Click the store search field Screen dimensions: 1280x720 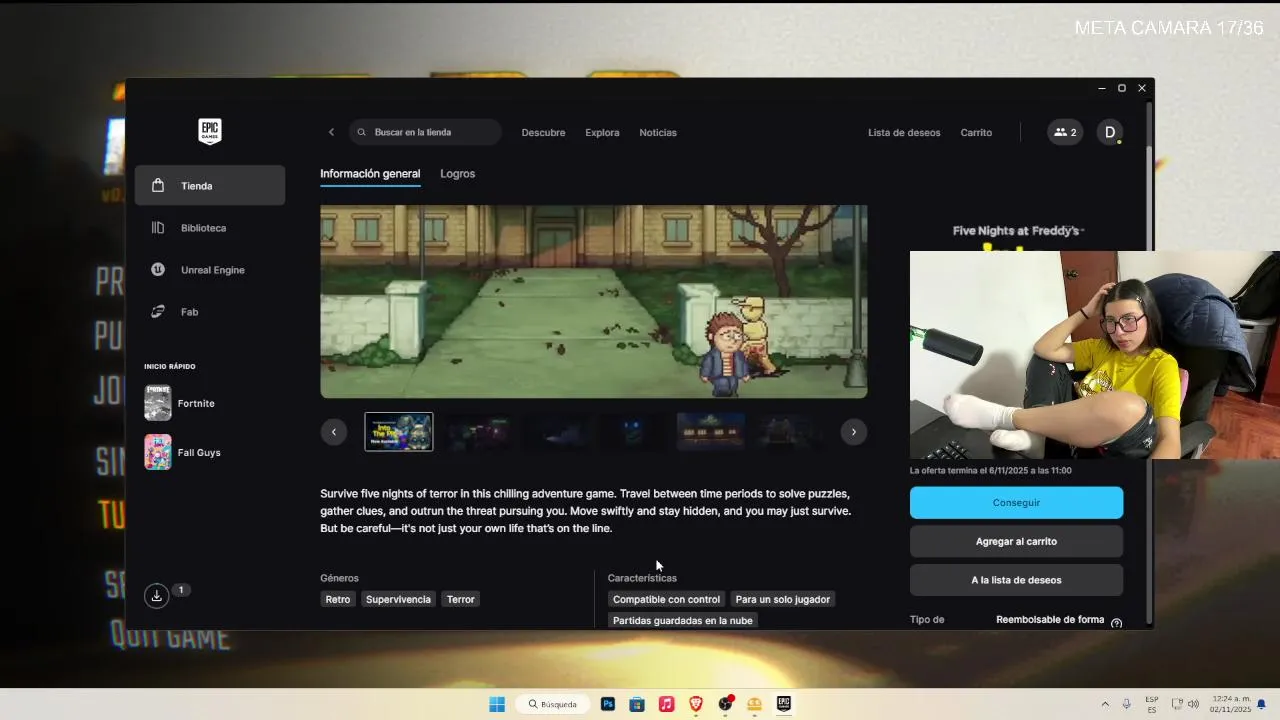tap(426, 132)
